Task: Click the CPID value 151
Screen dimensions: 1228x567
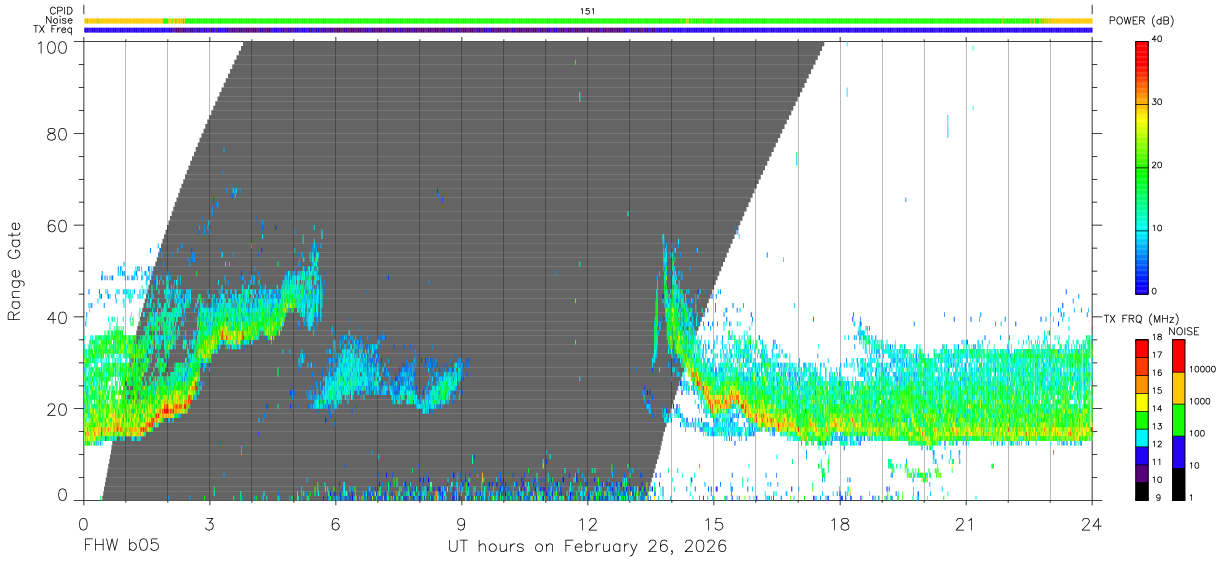Action: click(588, 11)
